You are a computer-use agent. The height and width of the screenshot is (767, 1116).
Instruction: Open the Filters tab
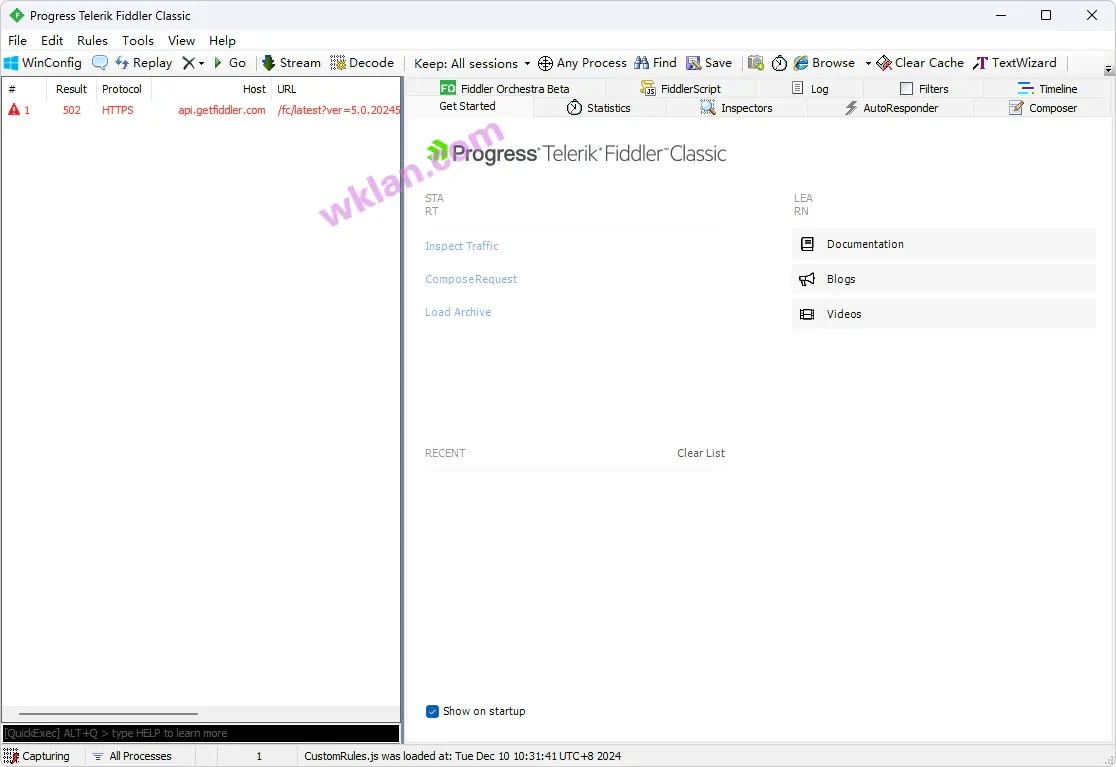924,89
